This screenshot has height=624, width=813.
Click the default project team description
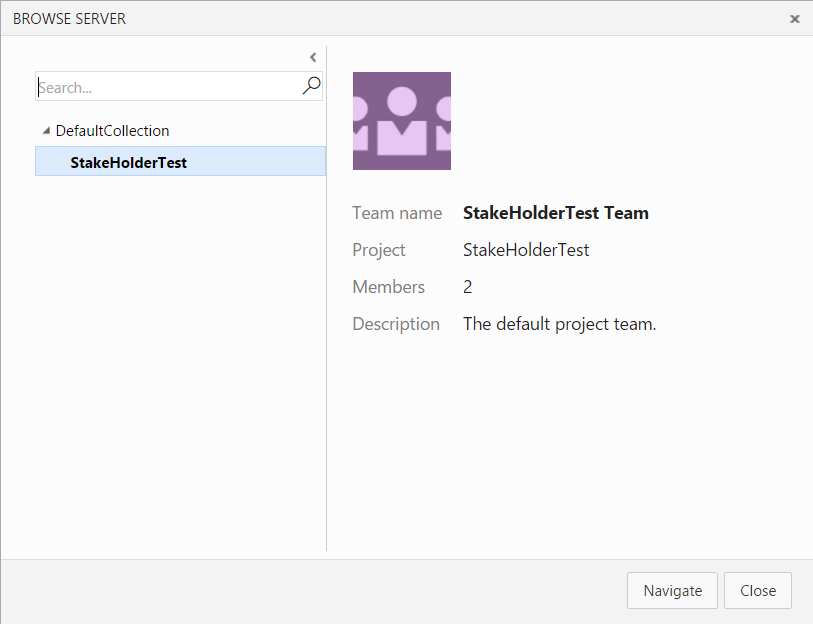click(x=559, y=324)
